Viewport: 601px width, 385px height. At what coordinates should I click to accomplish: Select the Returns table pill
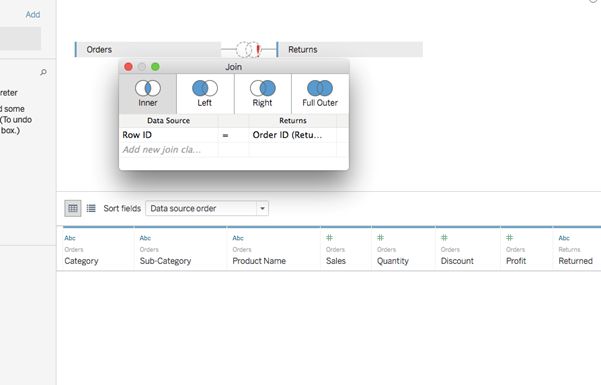pos(350,49)
